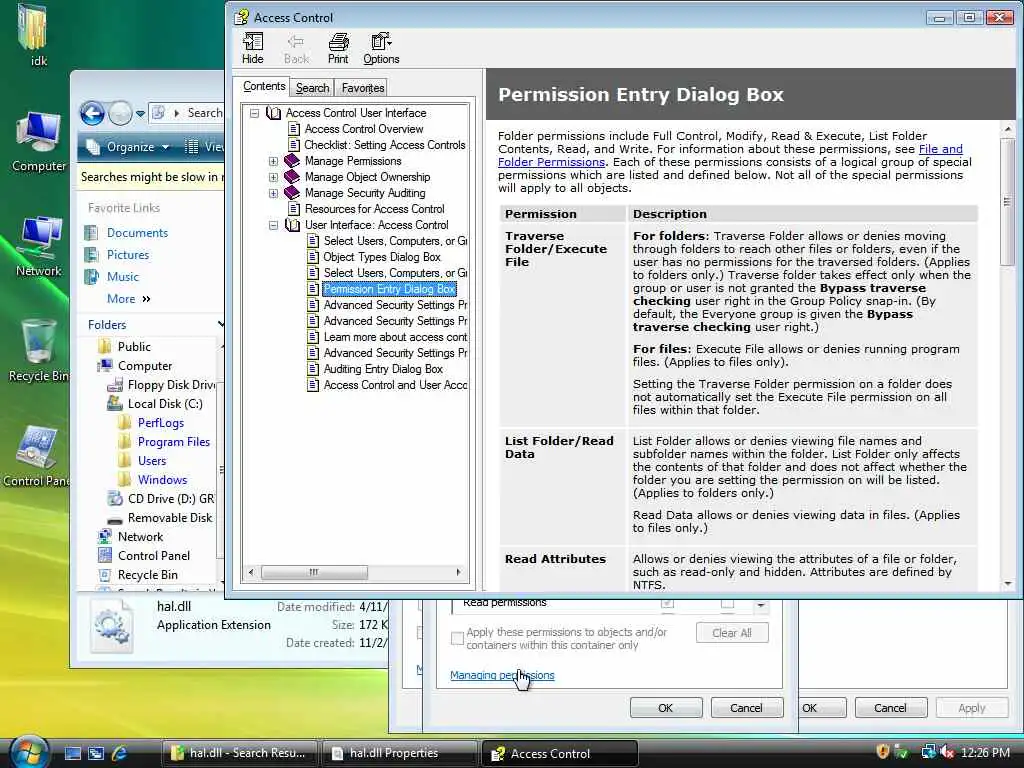
Task: Click the network connection tray icon
Action: click(x=928, y=752)
